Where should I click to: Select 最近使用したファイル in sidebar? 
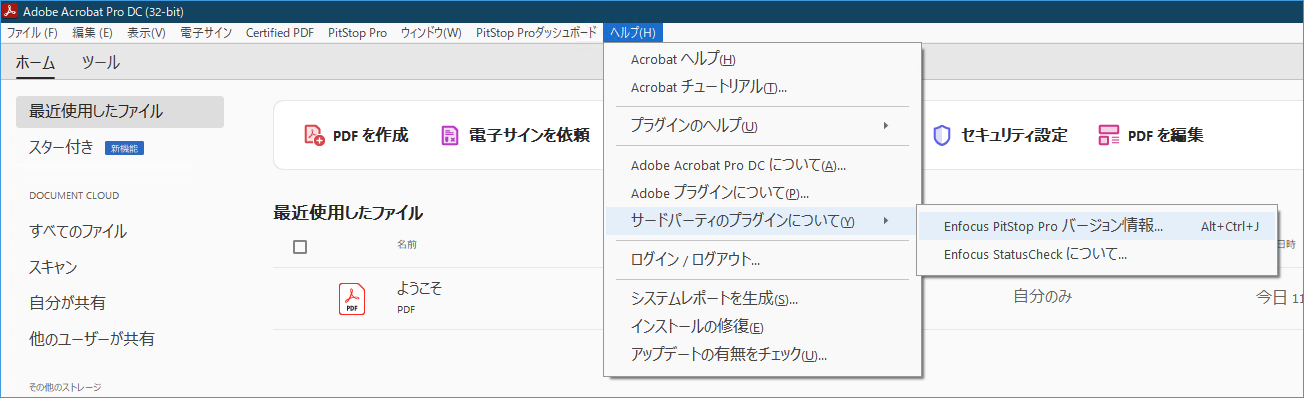(x=120, y=111)
